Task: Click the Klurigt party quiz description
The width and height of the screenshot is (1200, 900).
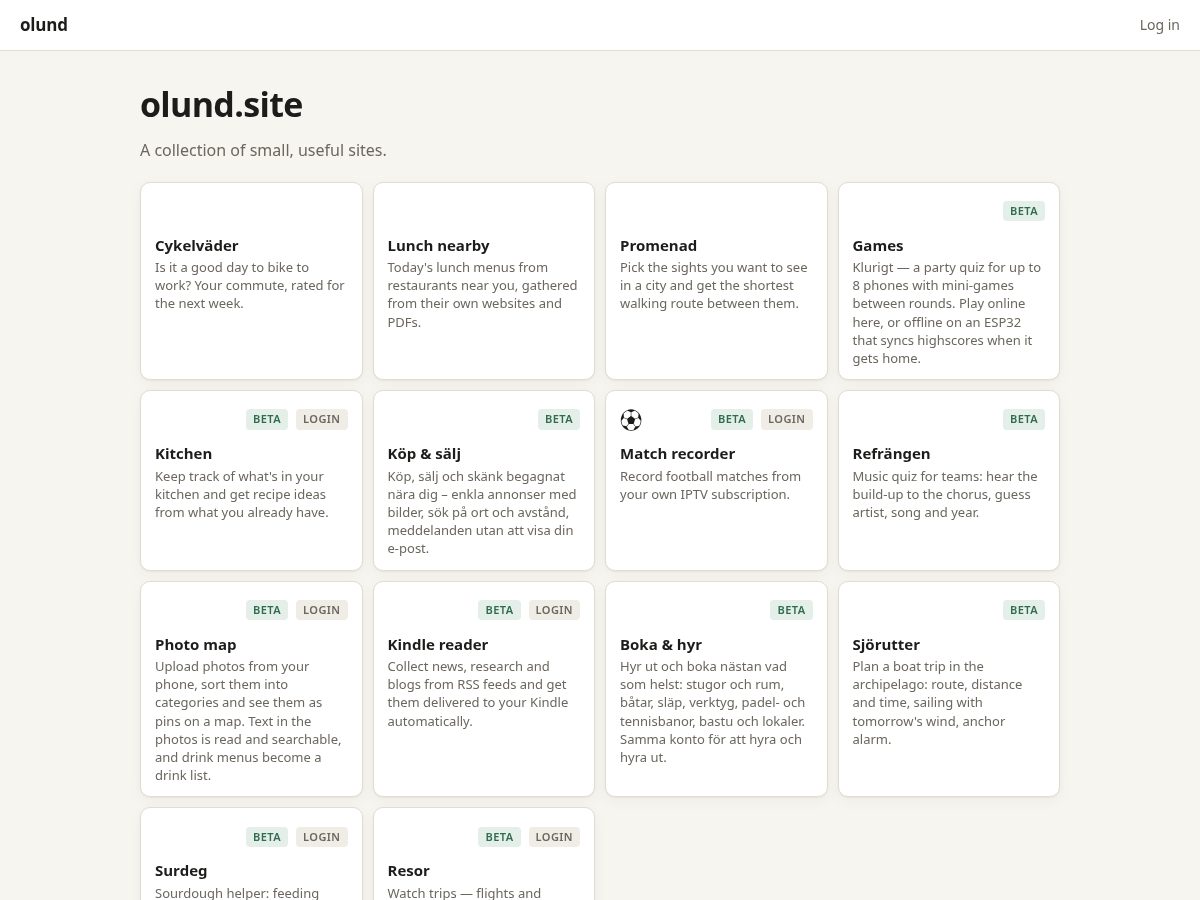Action: click(x=947, y=313)
